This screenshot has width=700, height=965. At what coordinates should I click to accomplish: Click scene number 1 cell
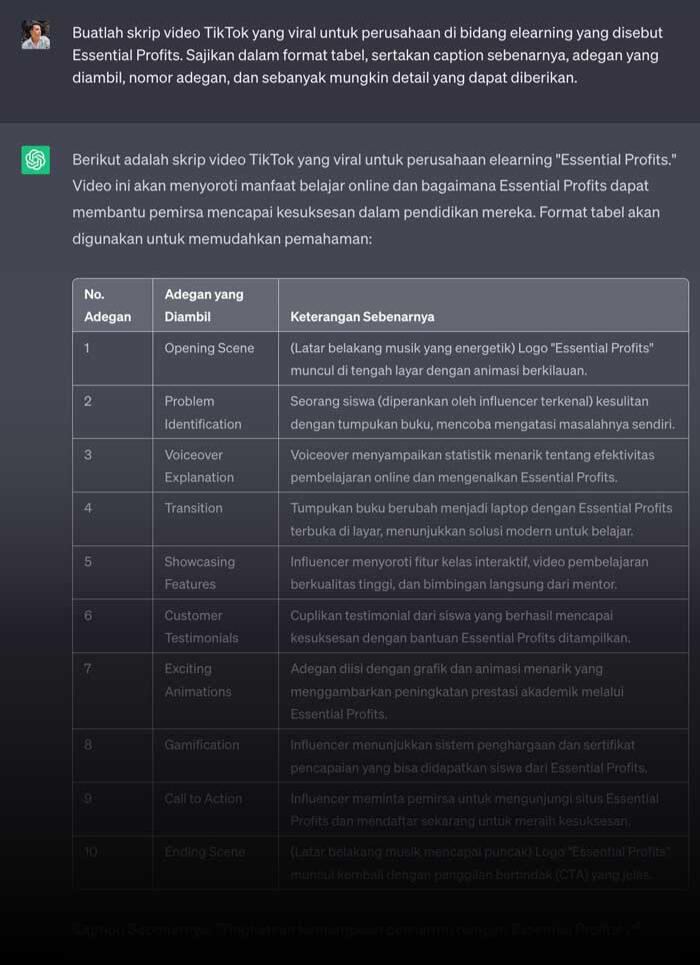coord(113,359)
